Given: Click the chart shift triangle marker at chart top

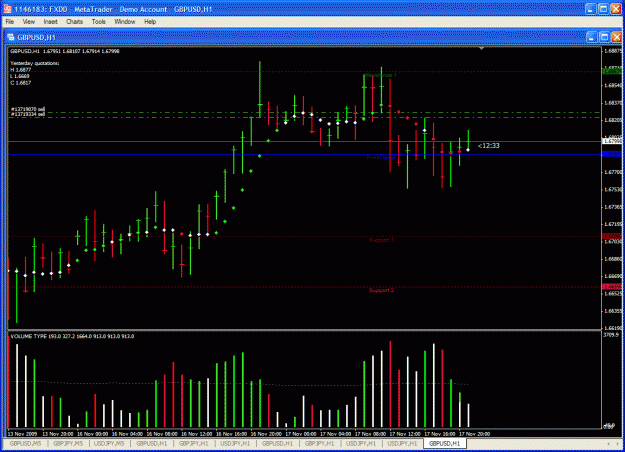Looking at the screenshot, I should coord(482,48).
